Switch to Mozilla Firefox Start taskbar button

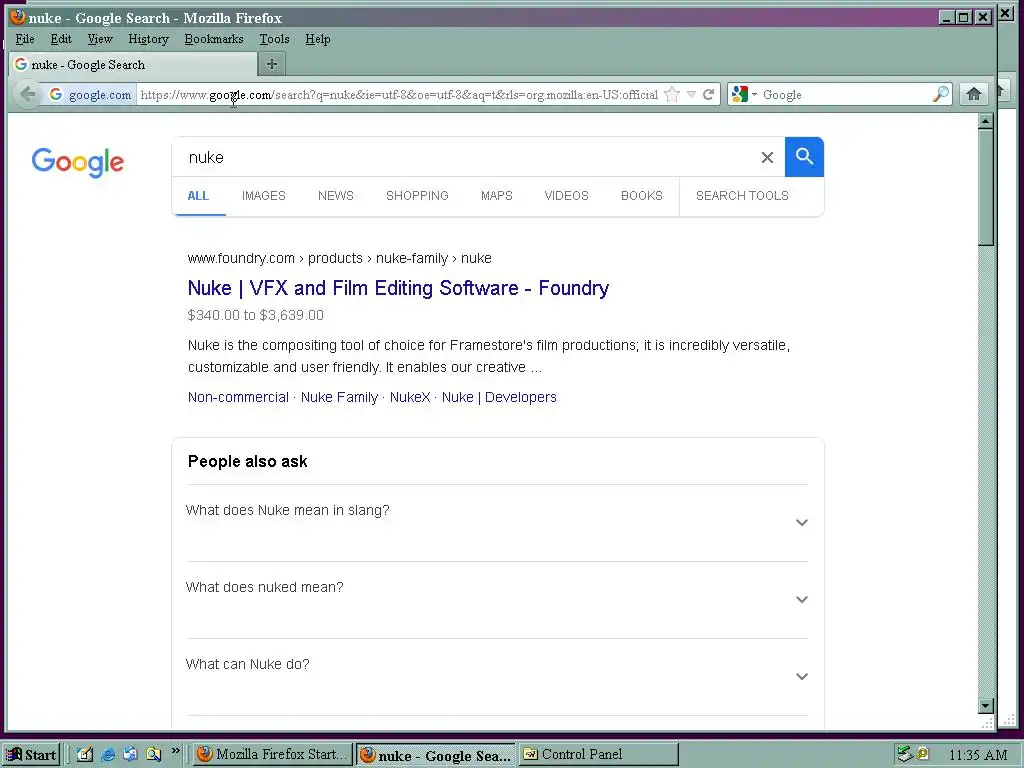click(273, 754)
